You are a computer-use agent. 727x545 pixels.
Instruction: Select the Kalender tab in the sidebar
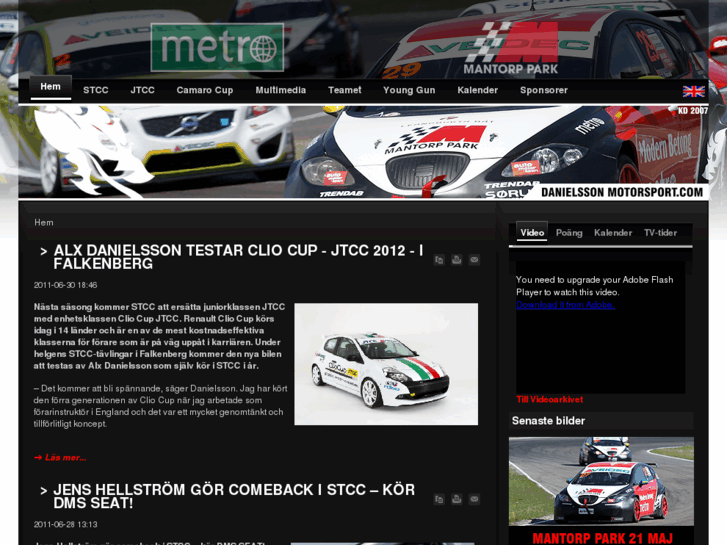pos(613,233)
